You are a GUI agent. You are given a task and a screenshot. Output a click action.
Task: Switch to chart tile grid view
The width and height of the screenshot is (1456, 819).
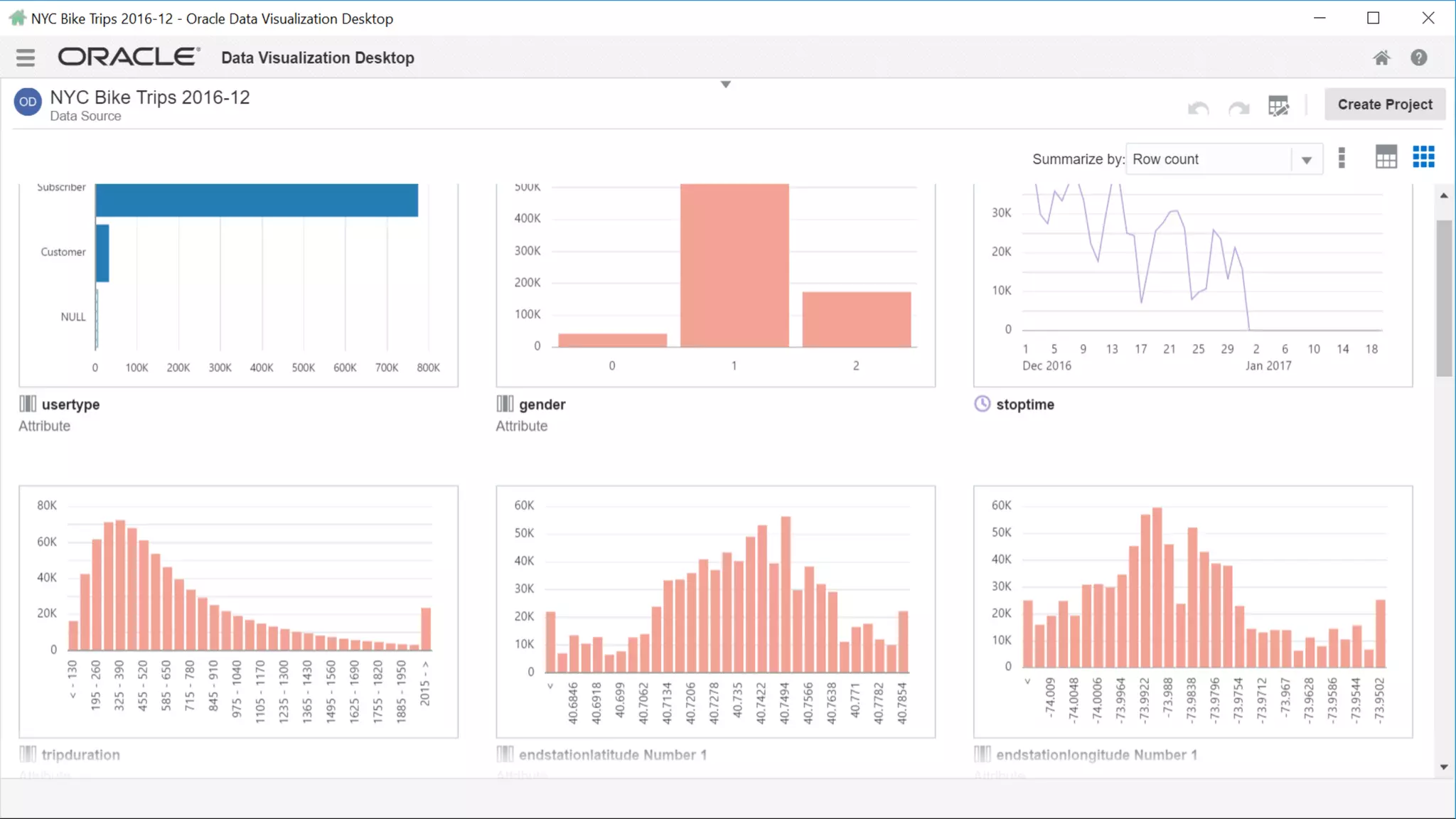click(1423, 157)
